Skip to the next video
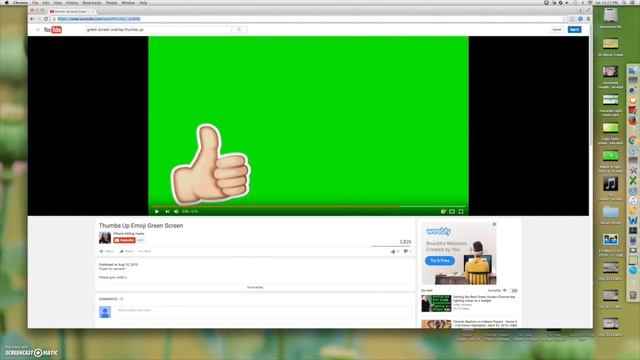640x360 pixels. tap(167, 211)
